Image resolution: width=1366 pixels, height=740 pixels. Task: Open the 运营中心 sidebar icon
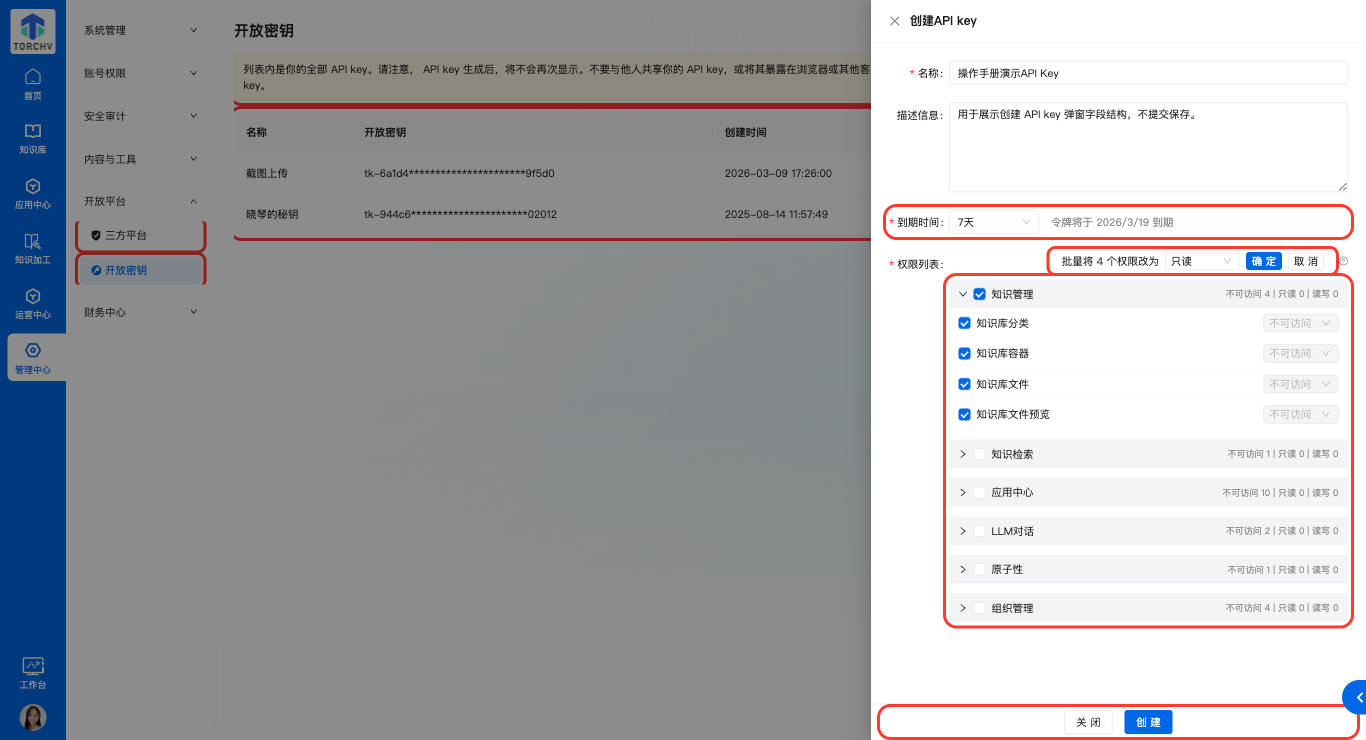pyautogui.click(x=32, y=303)
